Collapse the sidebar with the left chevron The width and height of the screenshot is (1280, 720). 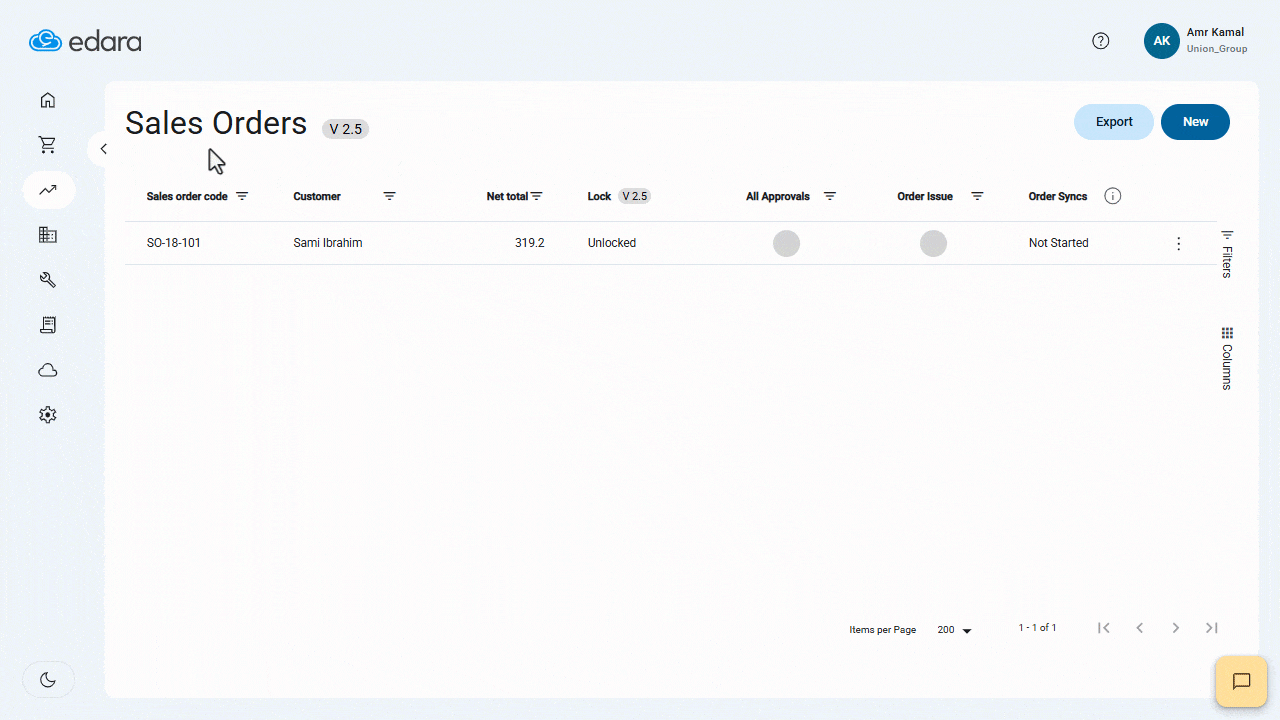click(103, 148)
